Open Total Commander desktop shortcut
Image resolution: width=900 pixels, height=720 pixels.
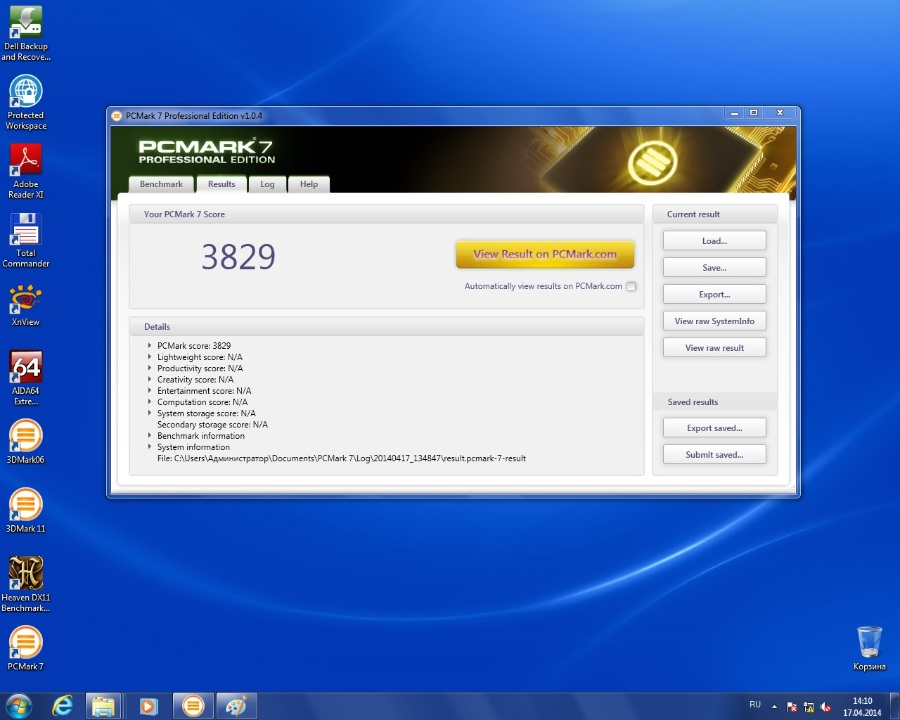[x=26, y=240]
